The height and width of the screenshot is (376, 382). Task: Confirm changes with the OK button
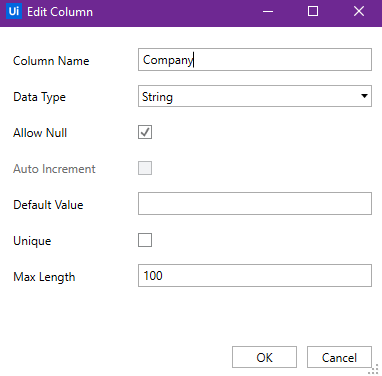264,357
